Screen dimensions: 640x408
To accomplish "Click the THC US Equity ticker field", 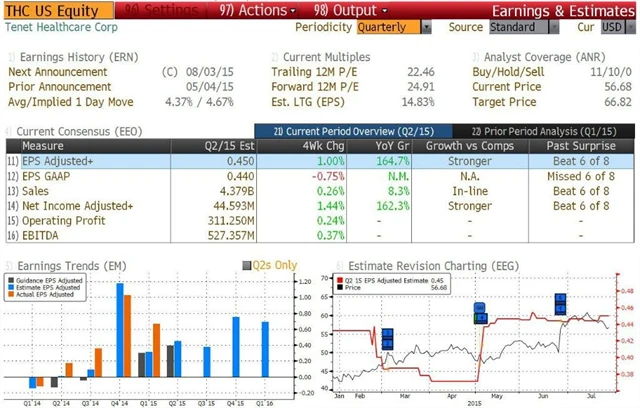I will (48, 10).
